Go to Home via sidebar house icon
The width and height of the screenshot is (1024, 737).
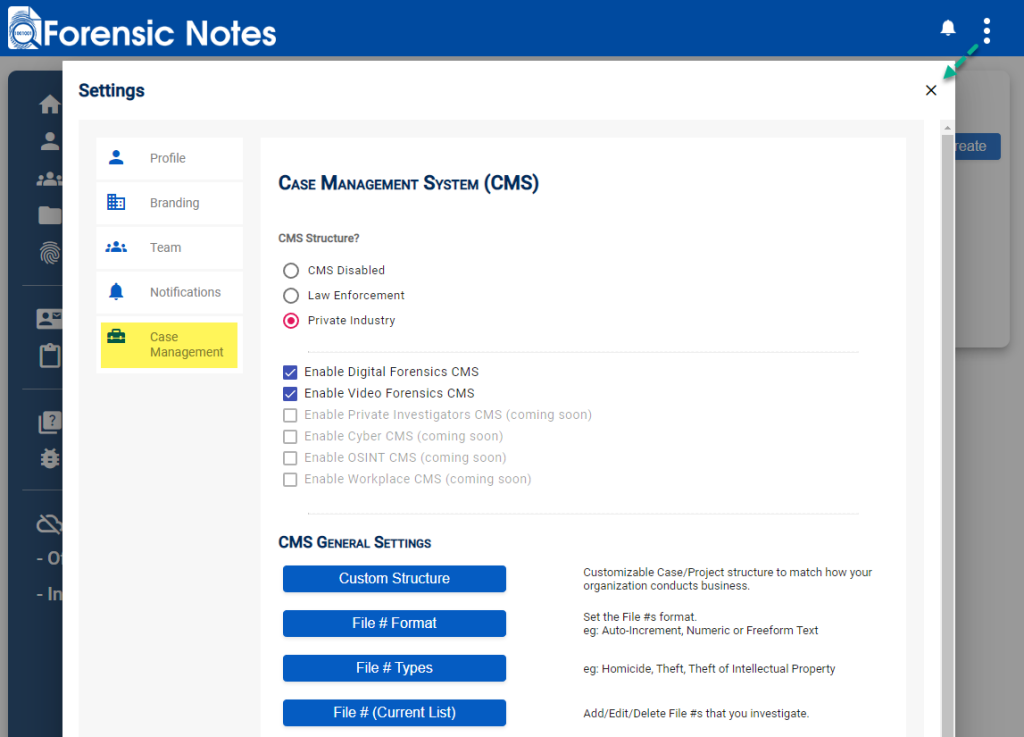coord(50,104)
